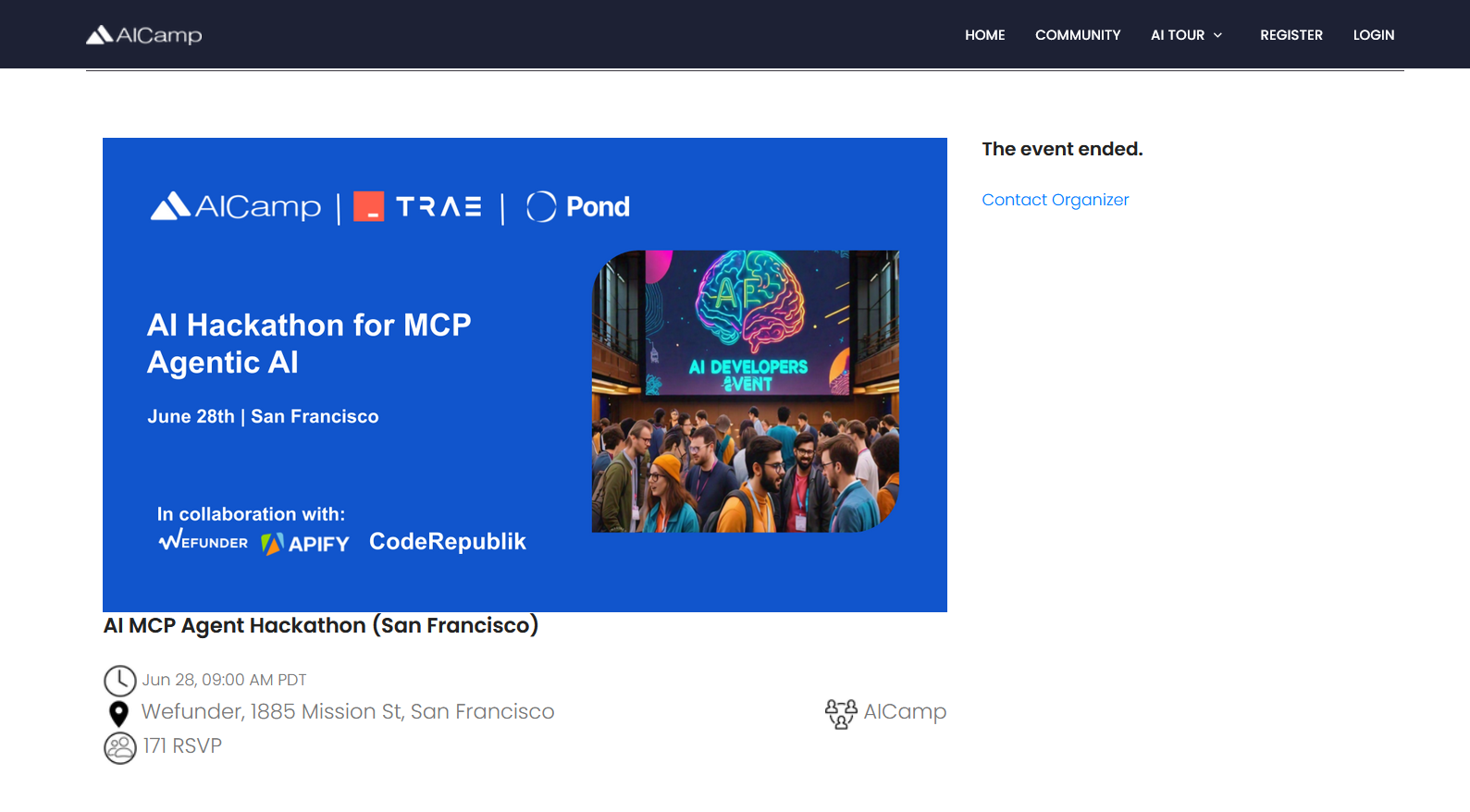Select the Wefunder, 1885 Mission St address
1470x812 pixels.
tap(348, 711)
